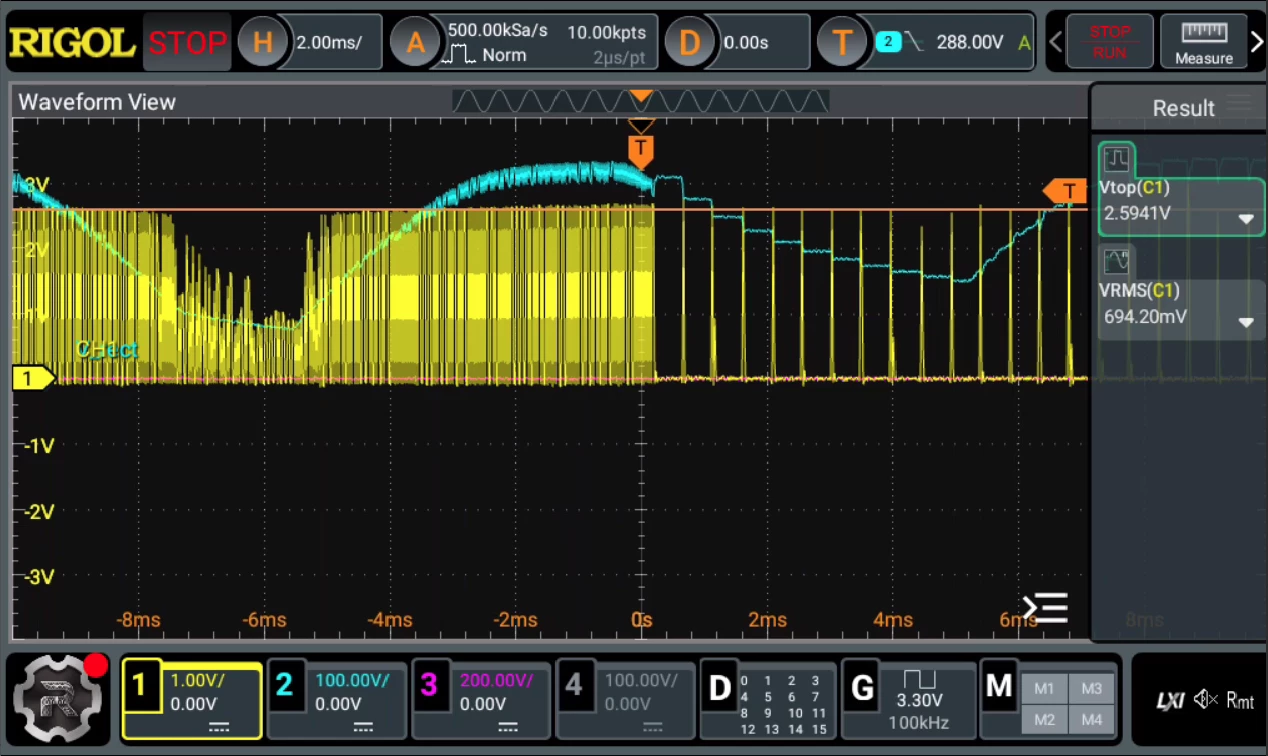Toggle channel 1 at 1.00V/
This screenshot has width=1268, height=756.
click(x=192, y=699)
